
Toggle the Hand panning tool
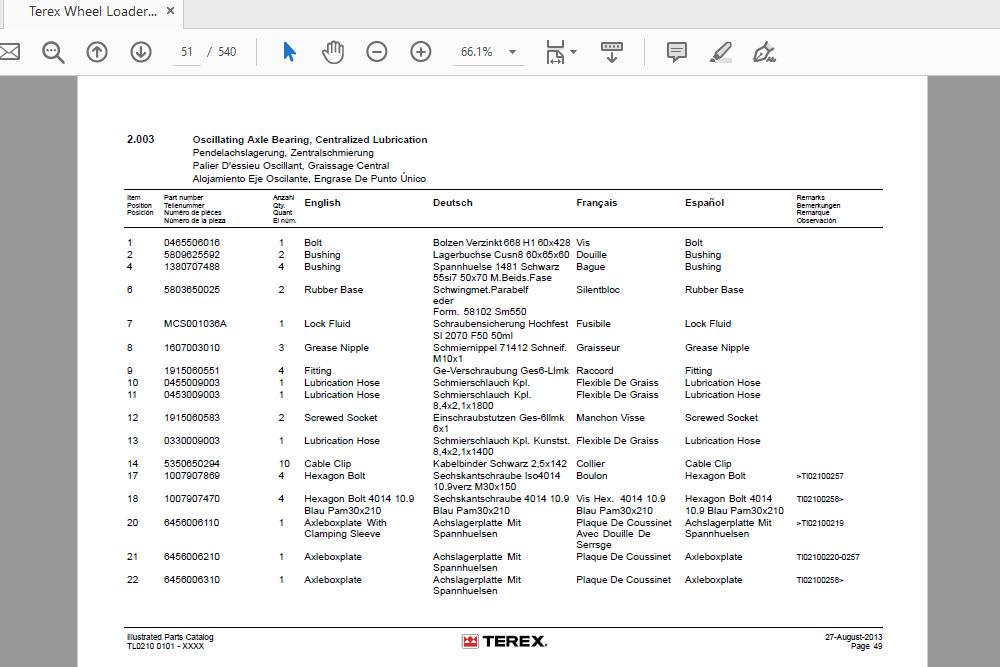point(332,51)
